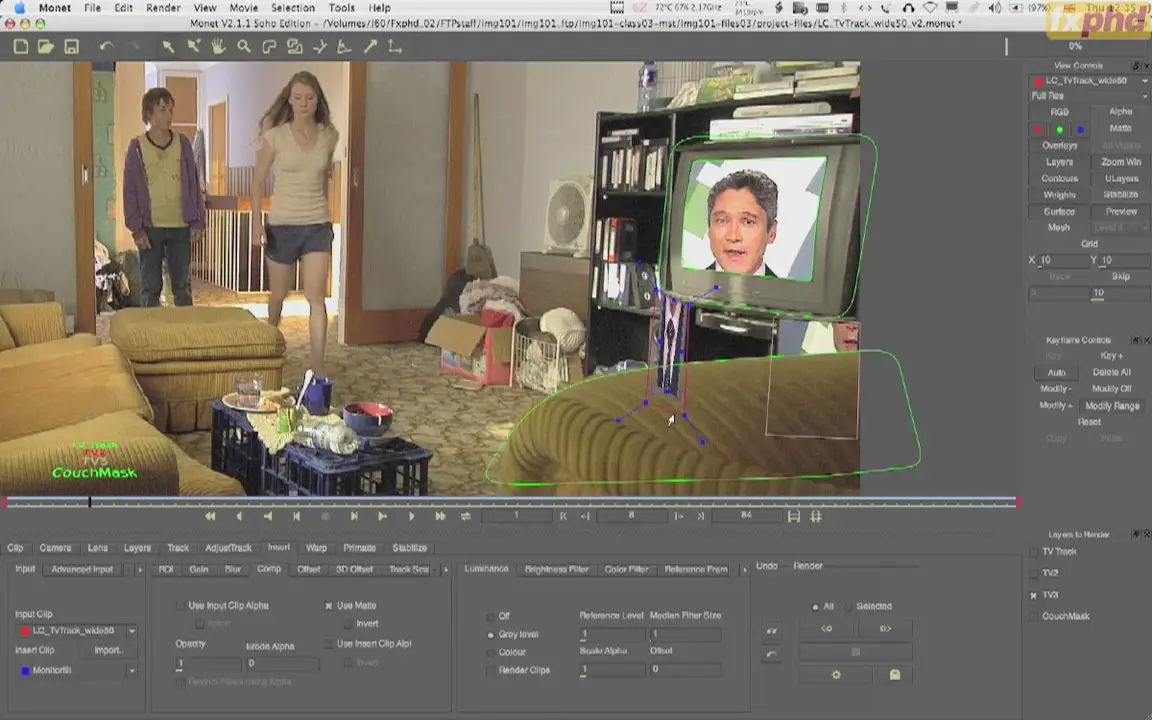Select the add-point arrow tool
Image resolution: width=1152 pixels, height=720 pixels.
tap(193, 46)
